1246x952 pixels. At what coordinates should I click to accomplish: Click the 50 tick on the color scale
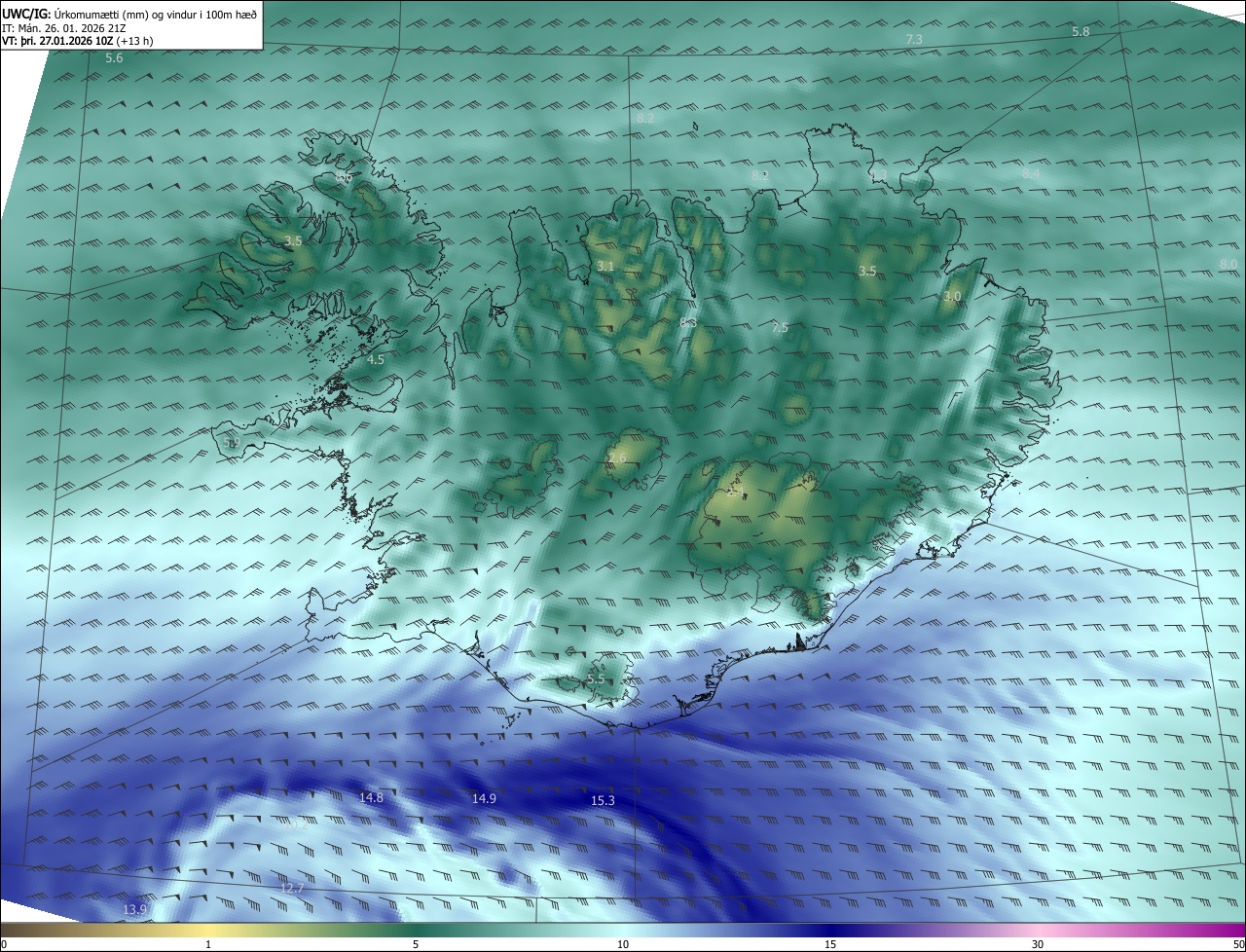tap(1238, 944)
